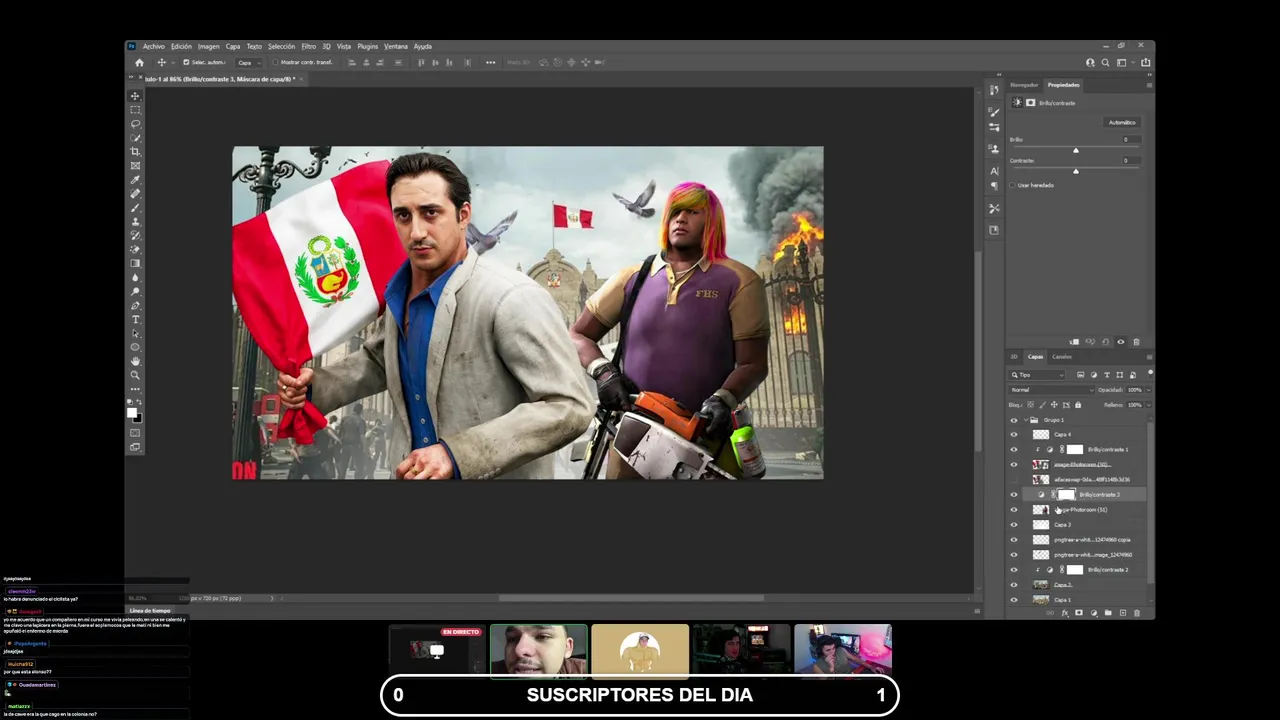Click the canvas horizontal scrollbar
Viewport: 1280px width, 720px height.
[x=630, y=598]
